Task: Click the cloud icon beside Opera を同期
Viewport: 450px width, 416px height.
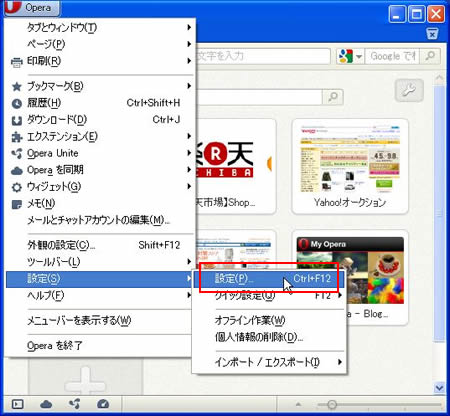Action: 17,171
